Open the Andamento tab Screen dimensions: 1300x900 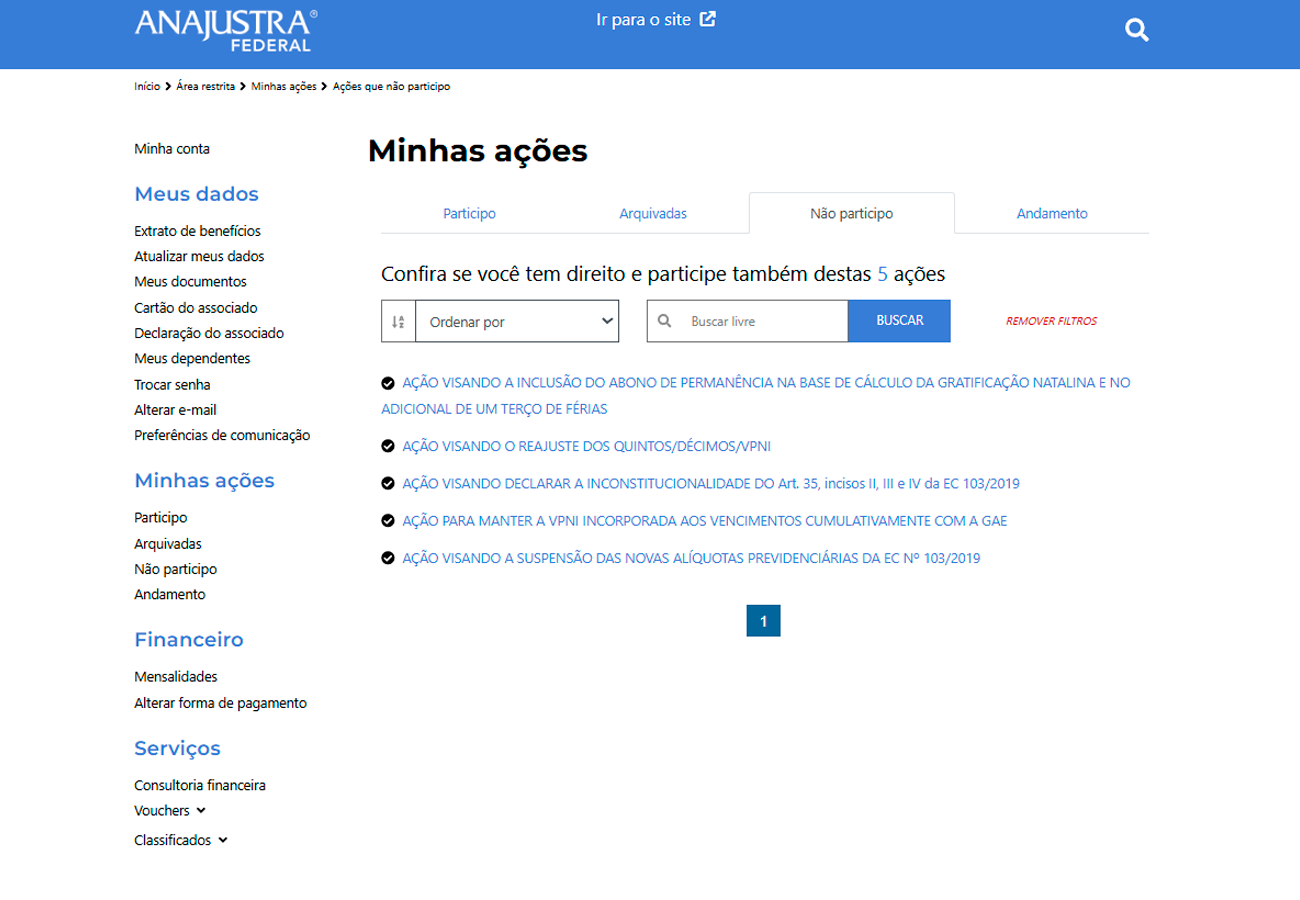point(1052,213)
